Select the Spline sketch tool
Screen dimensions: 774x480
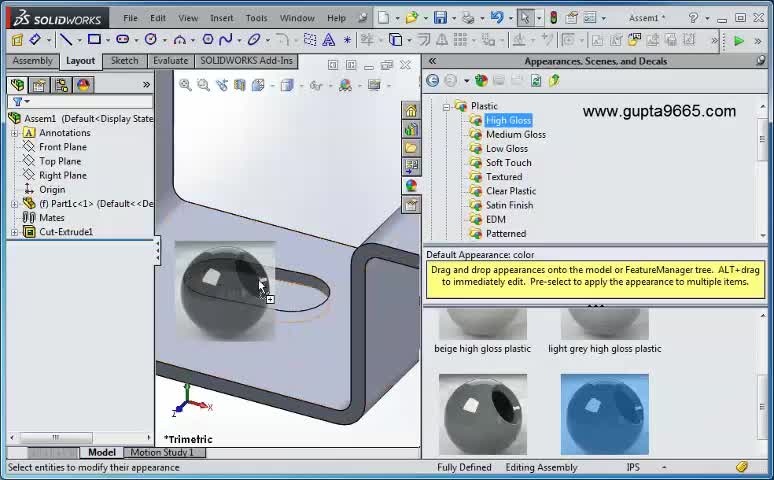click(x=226, y=40)
